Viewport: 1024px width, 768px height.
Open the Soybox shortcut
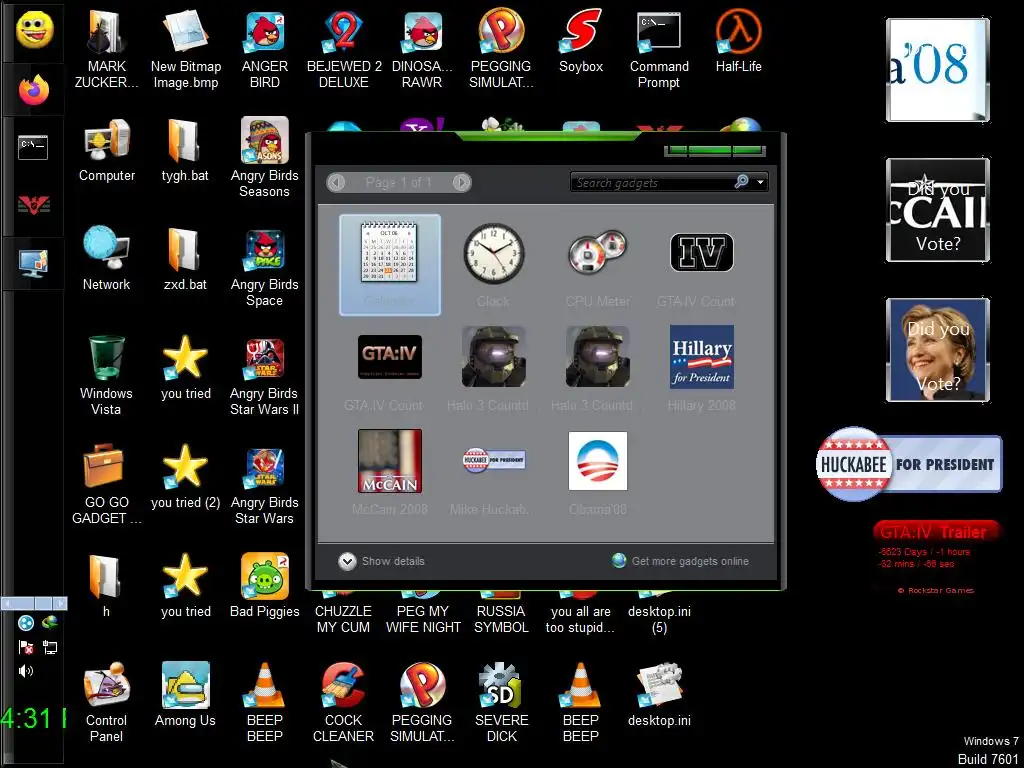[581, 42]
